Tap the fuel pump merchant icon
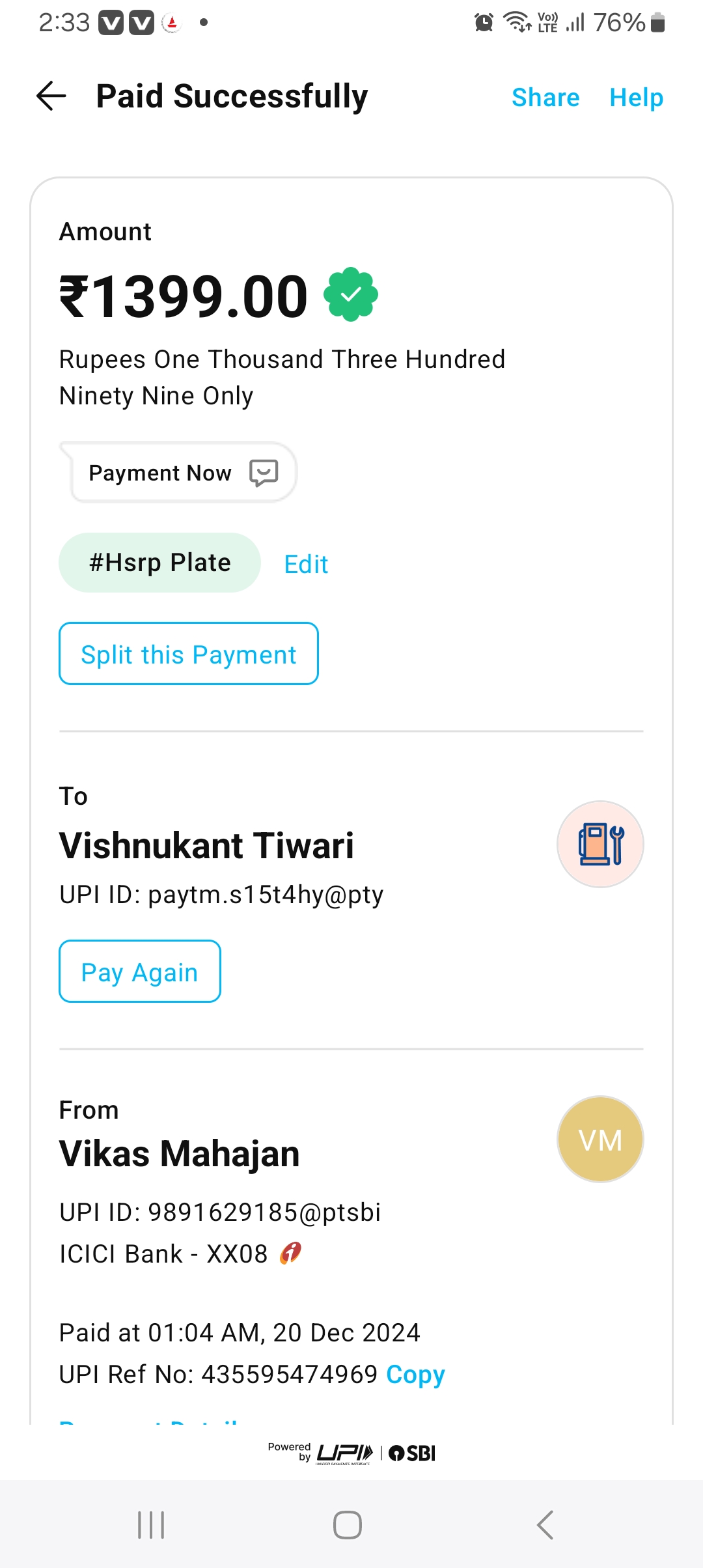This screenshot has height=1568, width=703. (x=600, y=844)
